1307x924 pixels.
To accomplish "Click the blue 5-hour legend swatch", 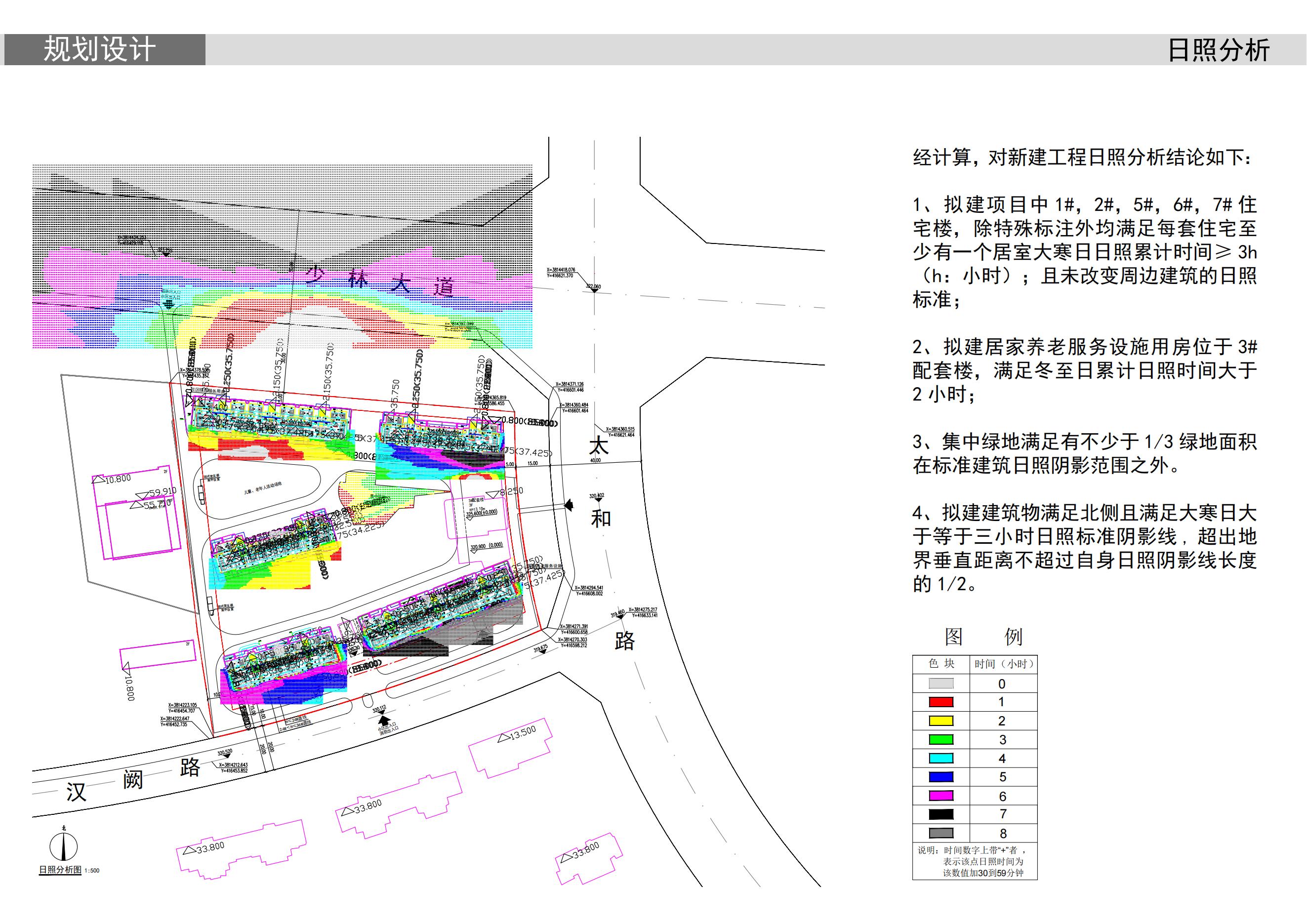I will pyautogui.click(x=941, y=777).
